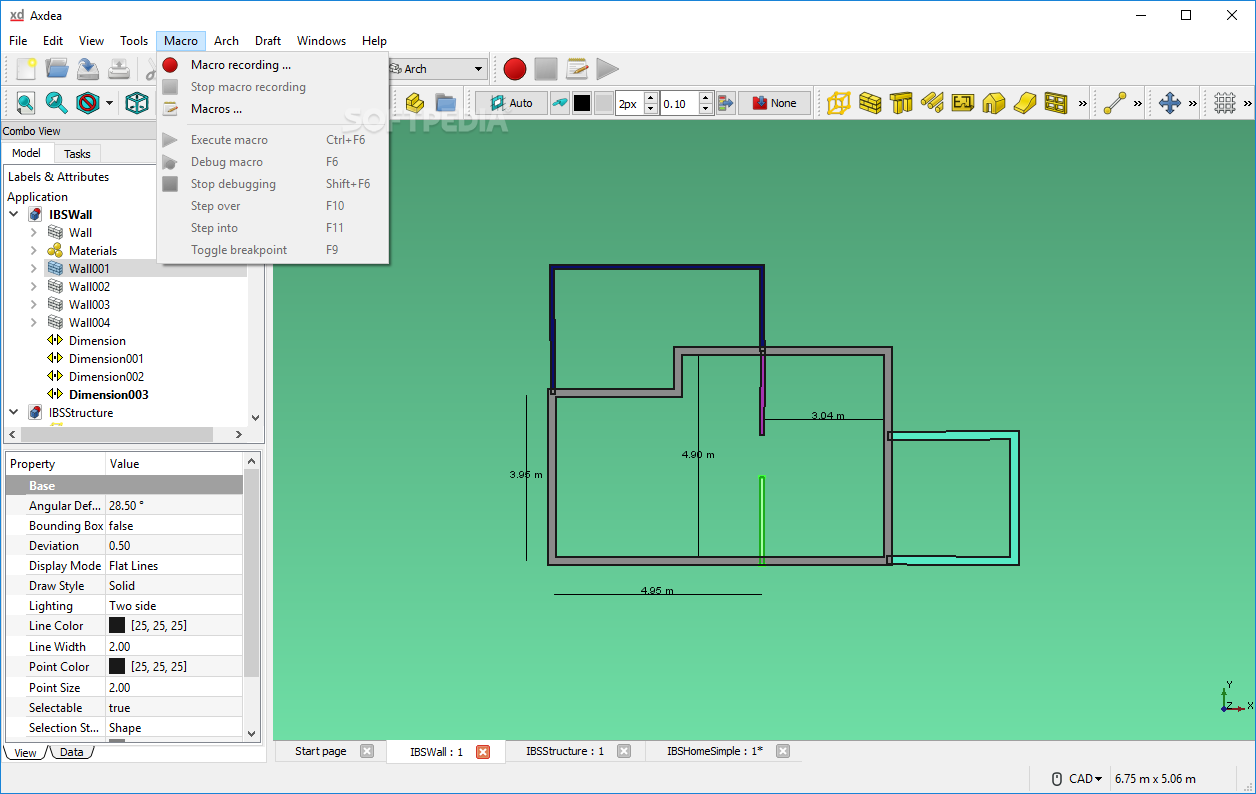This screenshot has height=794, width=1256.
Task: Click the gray Stop macro recording toolbar square
Action: tap(546, 69)
